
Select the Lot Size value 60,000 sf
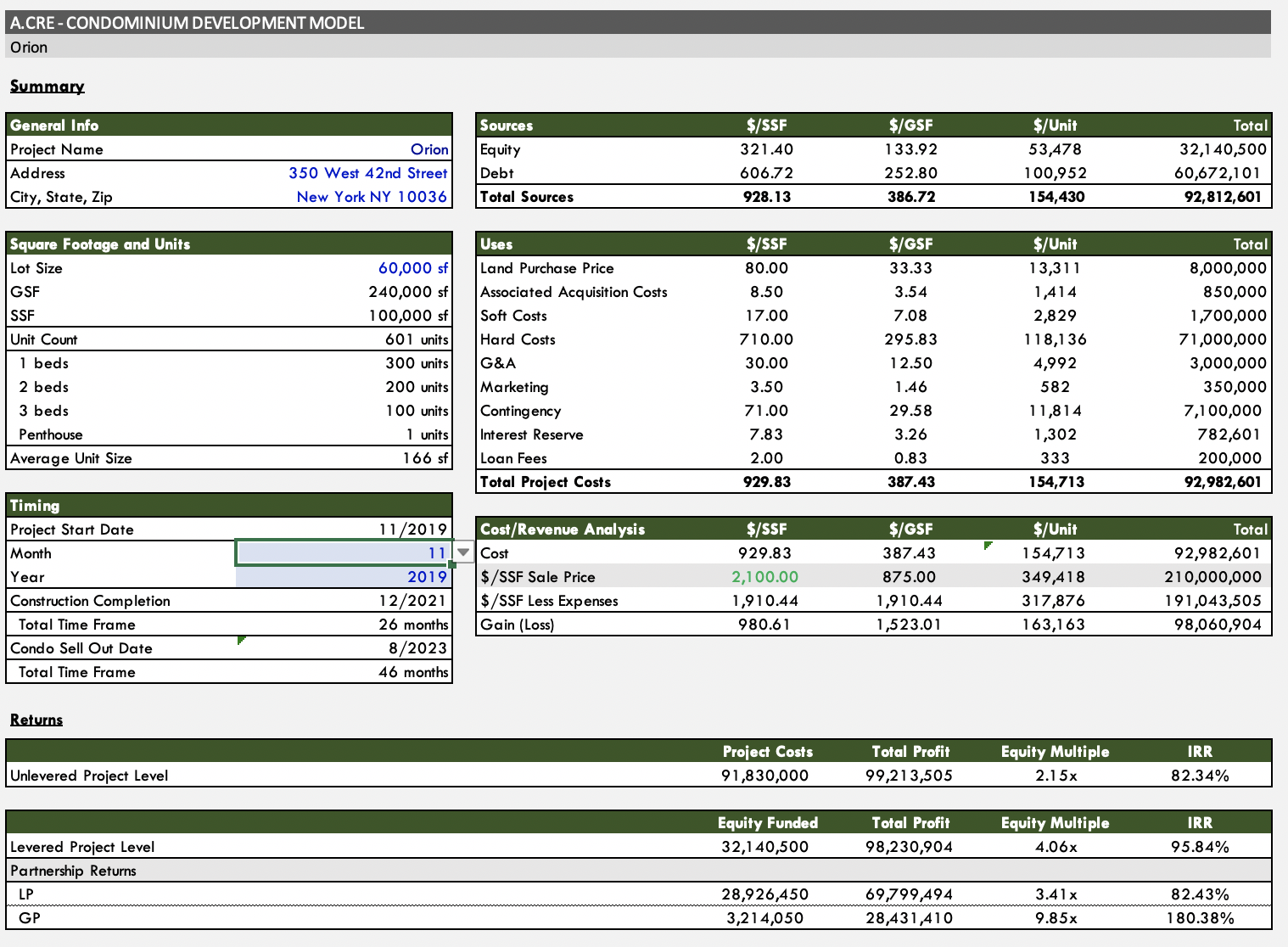pos(413,268)
